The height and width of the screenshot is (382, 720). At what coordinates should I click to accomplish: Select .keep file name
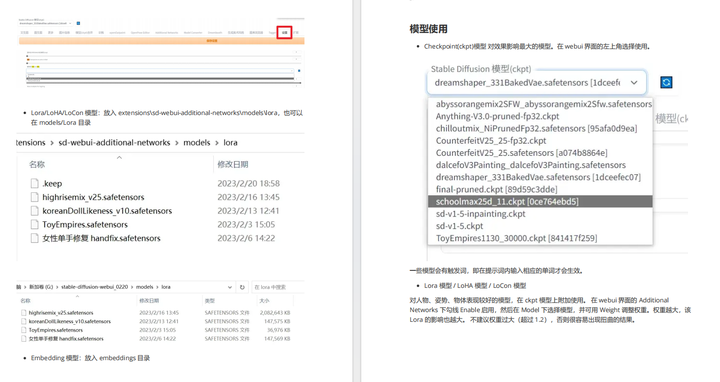click(x=52, y=184)
